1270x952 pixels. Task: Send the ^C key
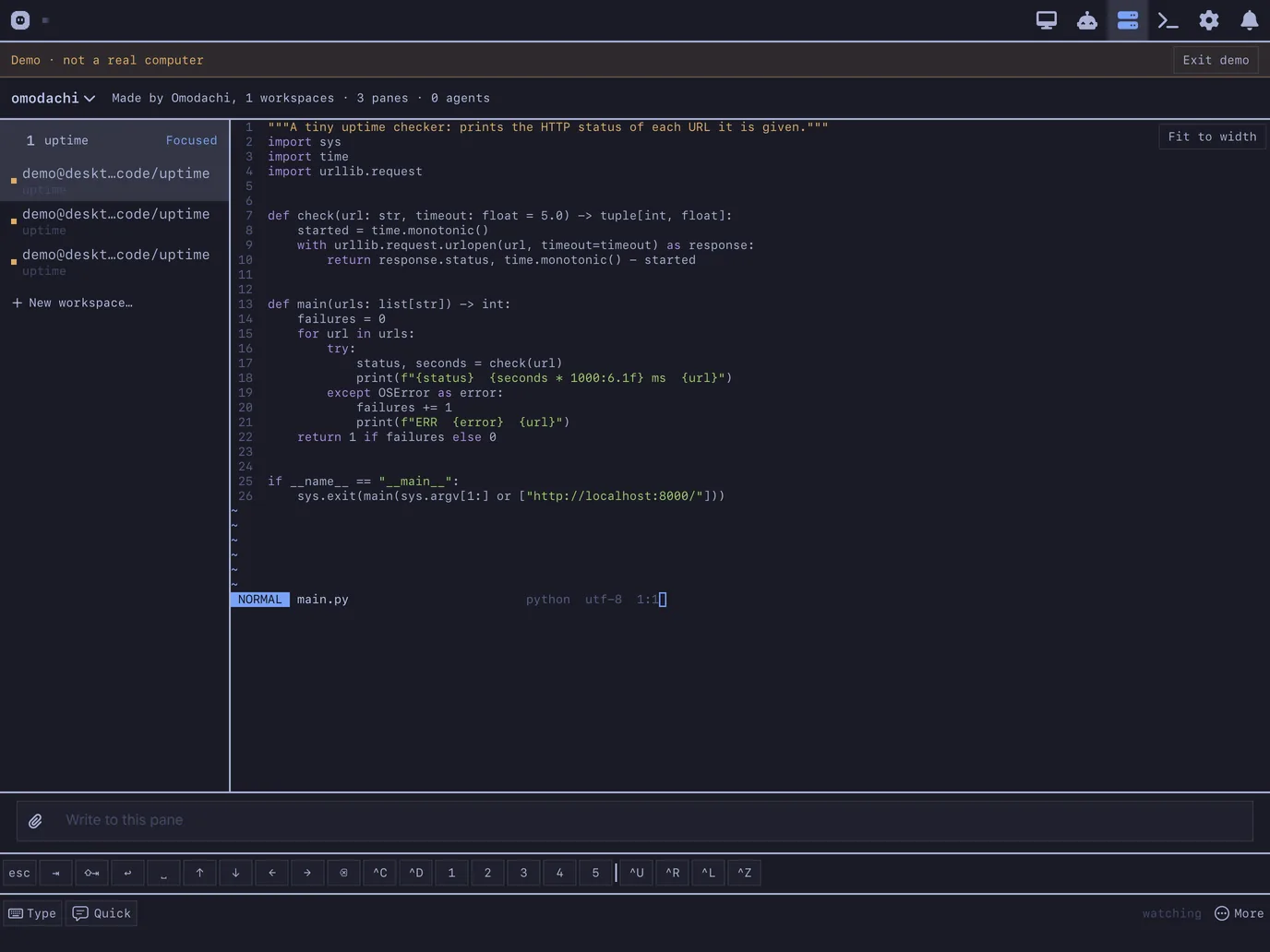(379, 873)
